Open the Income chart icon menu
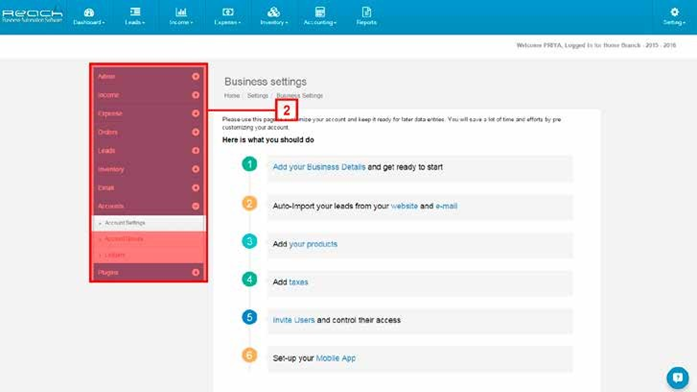The image size is (697, 392). click(x=181, y=12)
